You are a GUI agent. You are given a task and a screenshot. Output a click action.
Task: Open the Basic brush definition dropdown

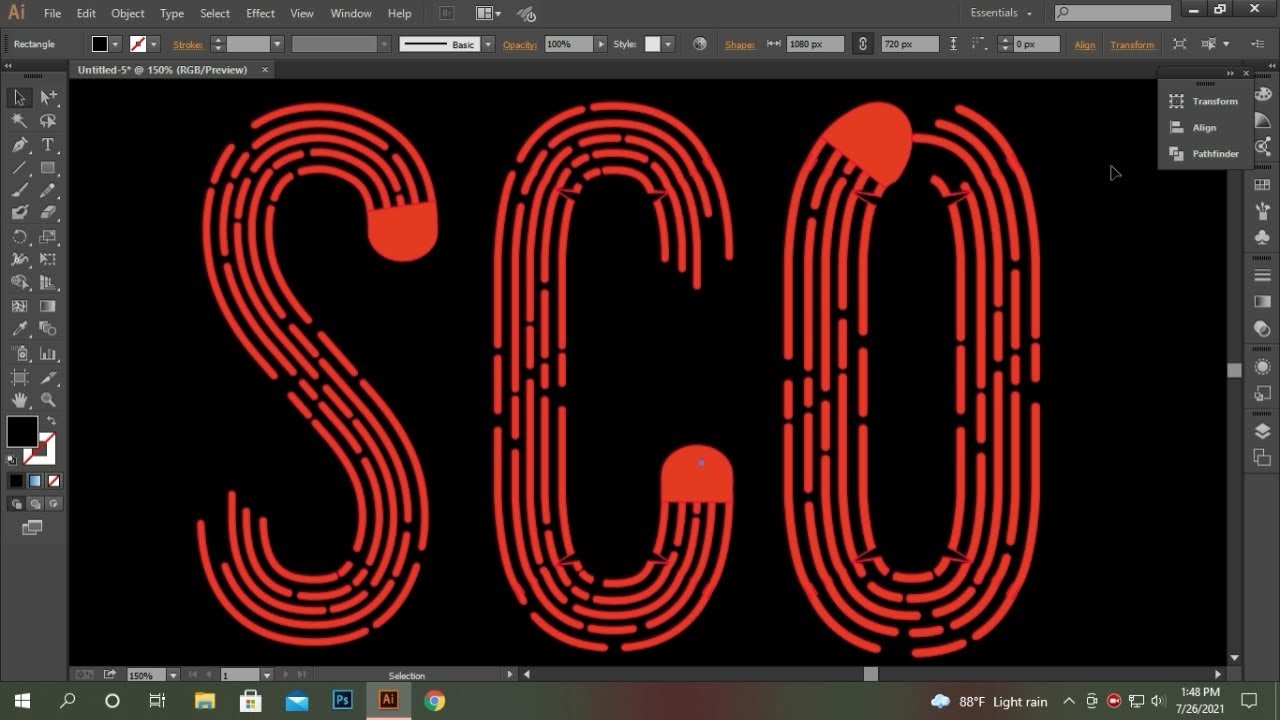point(488,44)
